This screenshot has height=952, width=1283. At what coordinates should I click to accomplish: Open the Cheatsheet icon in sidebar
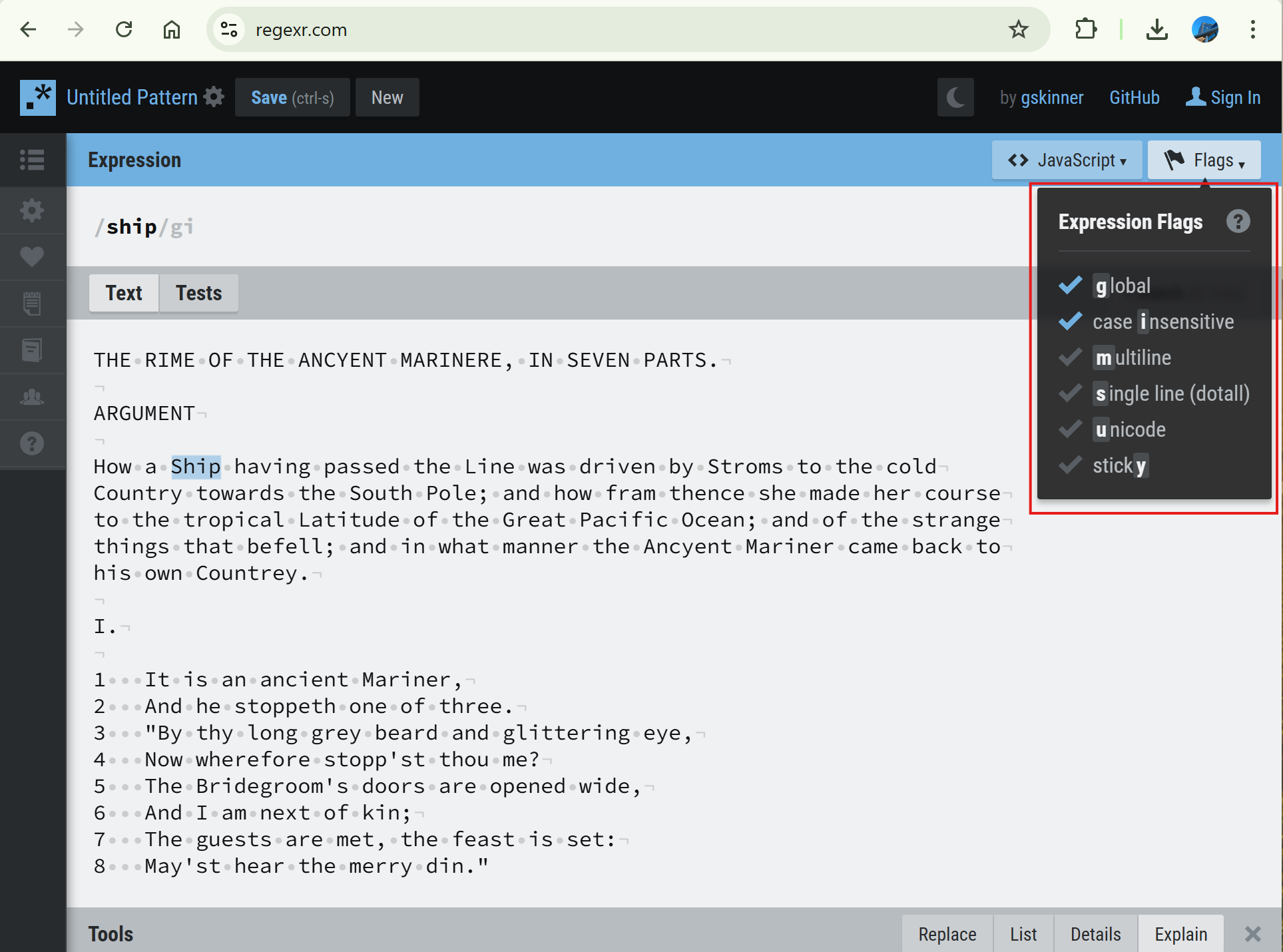[x=32, y=304]
